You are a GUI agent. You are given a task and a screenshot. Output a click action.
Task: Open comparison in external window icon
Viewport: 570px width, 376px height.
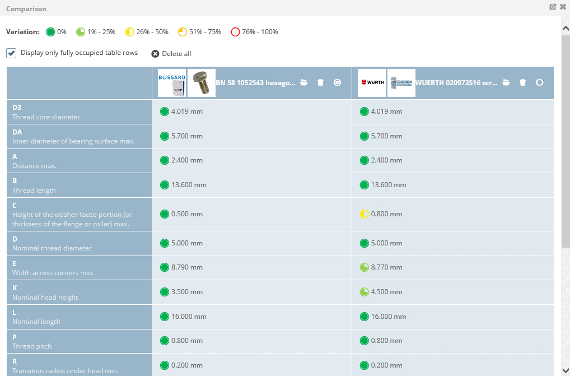pyautogui.click(x=553, y=7)
